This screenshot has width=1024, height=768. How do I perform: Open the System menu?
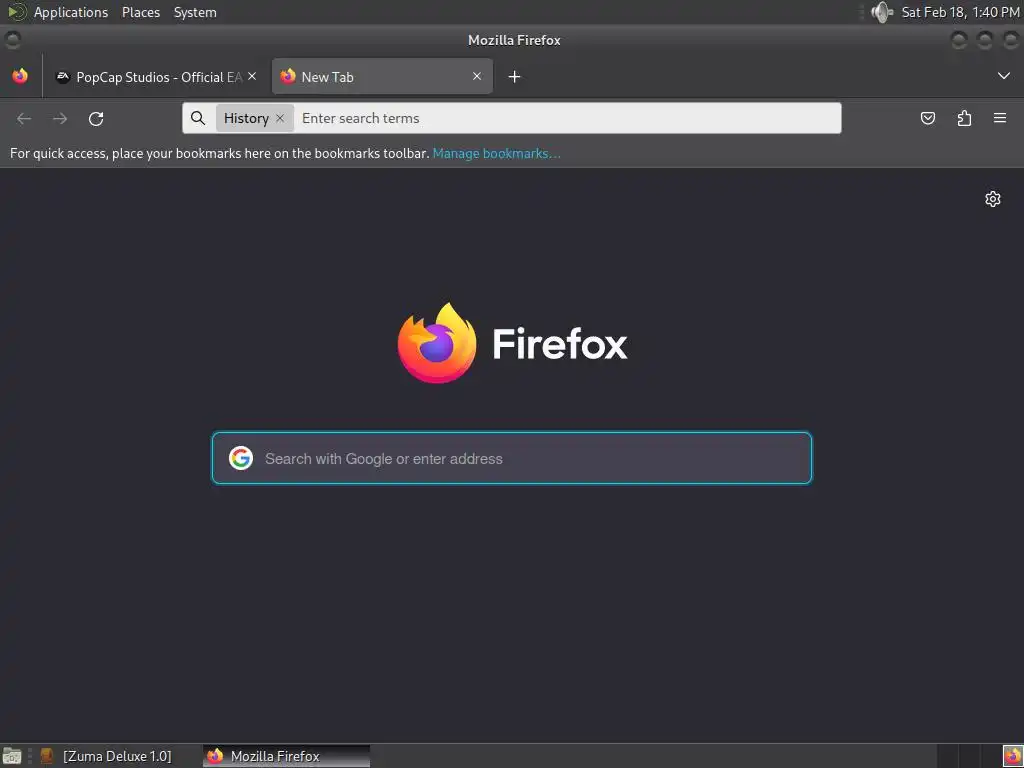[195, 12]
